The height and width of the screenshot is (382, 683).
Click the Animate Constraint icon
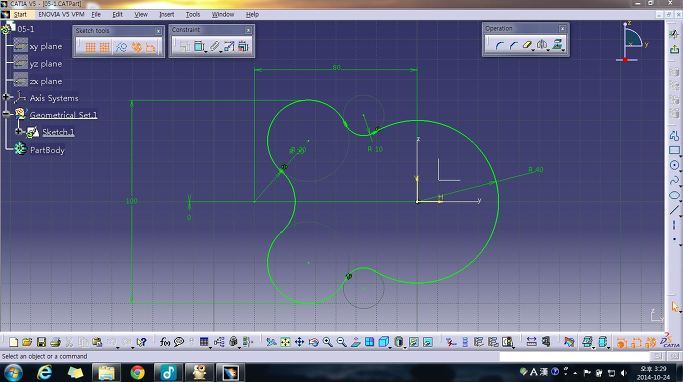(x=229, y=46)
